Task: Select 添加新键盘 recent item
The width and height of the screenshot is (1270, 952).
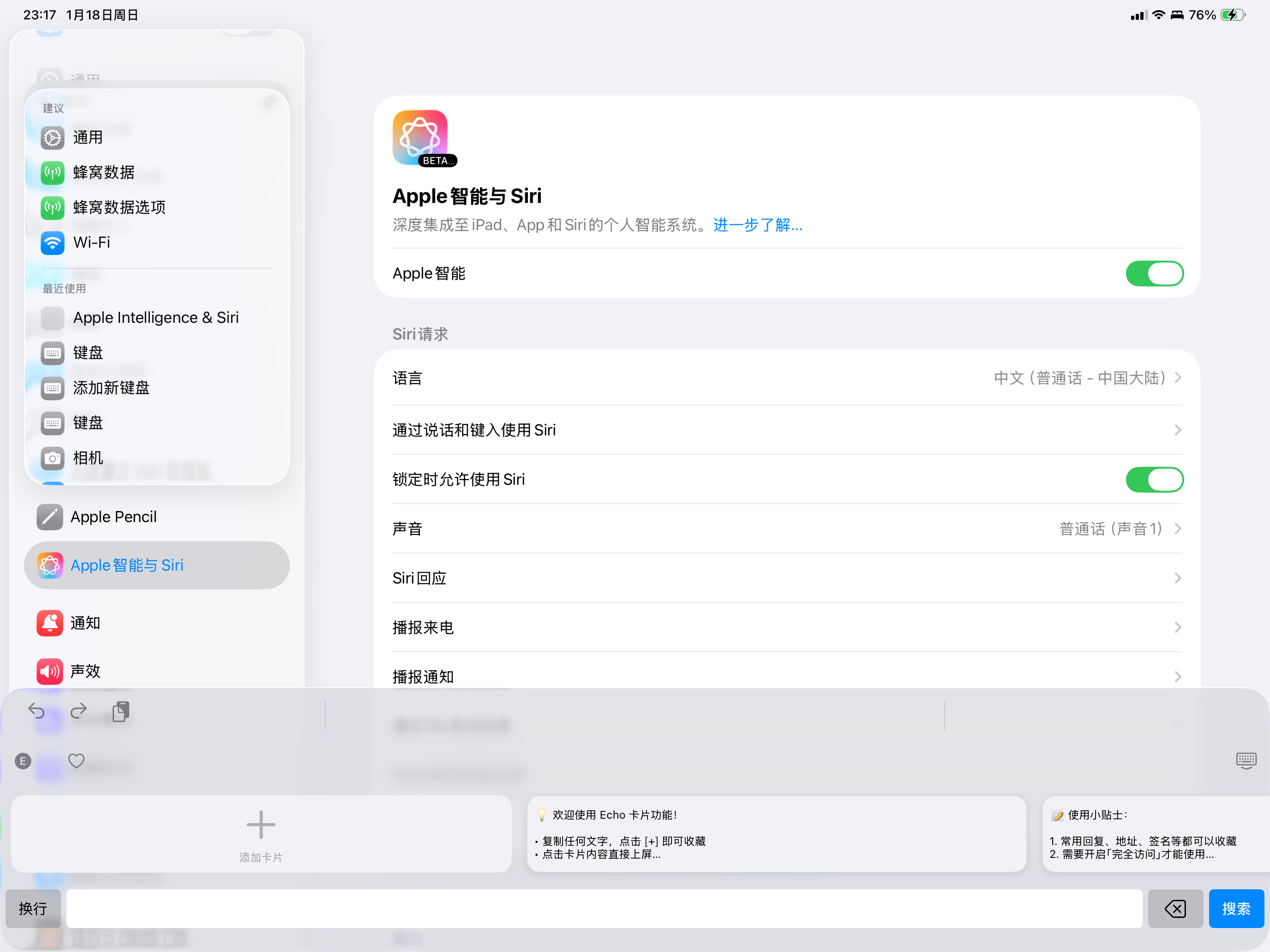Action: (157, 388)
